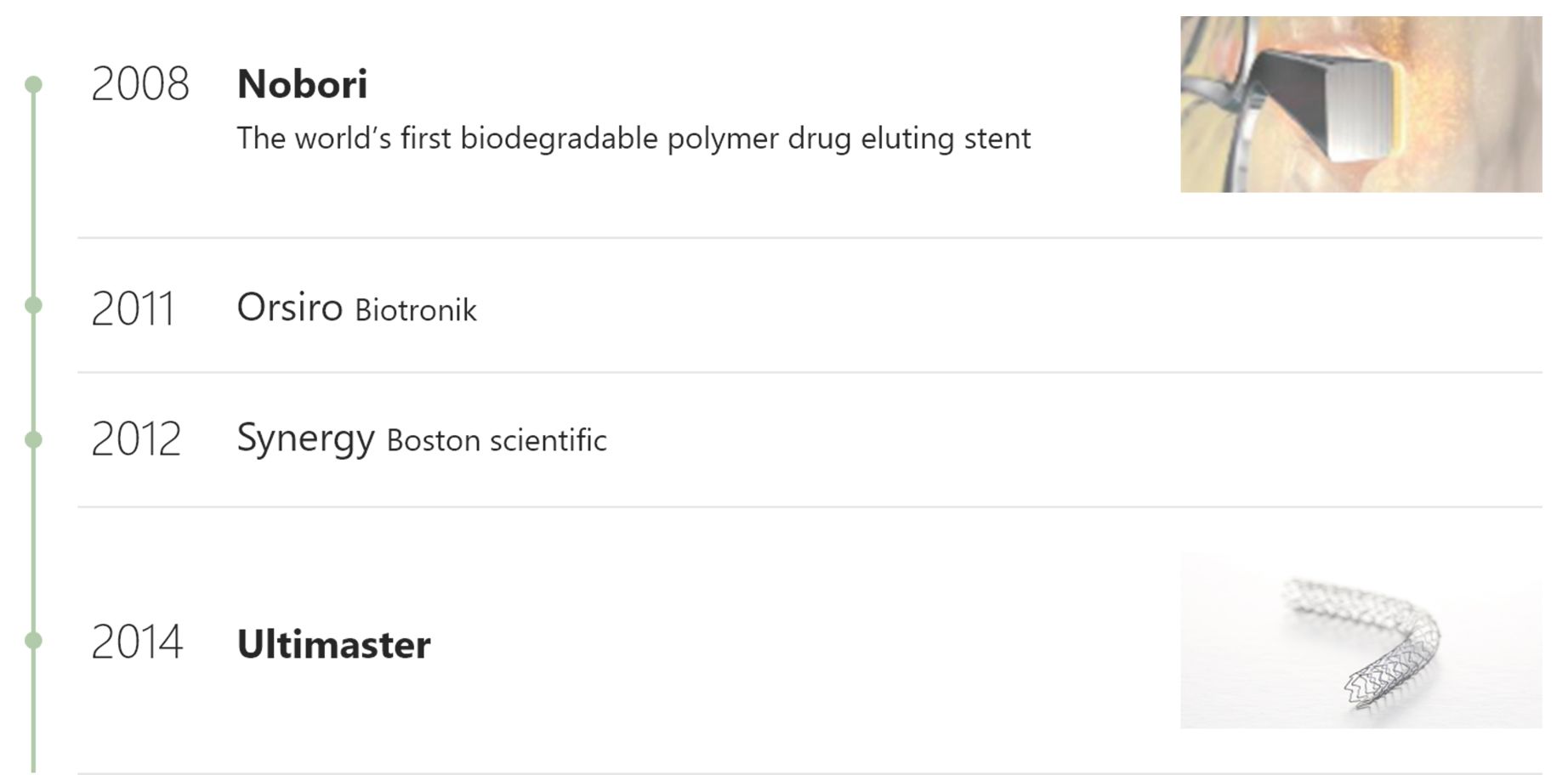
Task: Click the 2008 timeline dot marker
Action: click(33, 84)
